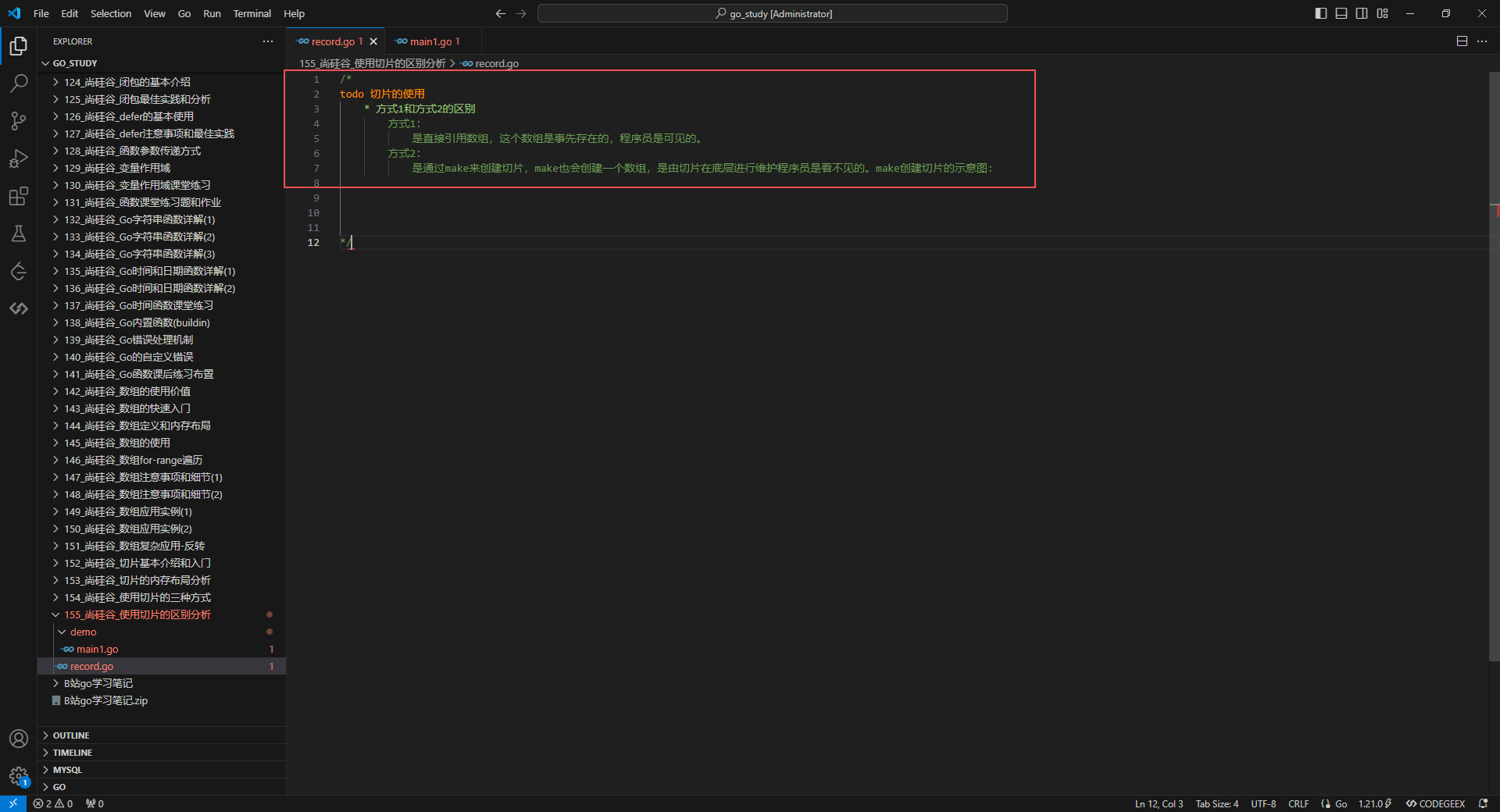Expand folder 146_尚硅谷_数组for-range遍历

coord(162,460)
